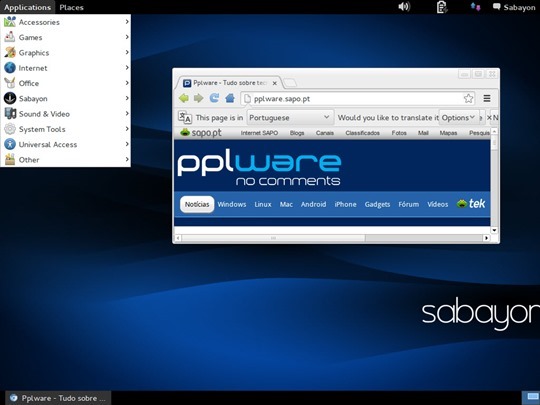Click the browser horizontal scrollbar thumb
540x405 pixels.
click(x=273, y=238)
